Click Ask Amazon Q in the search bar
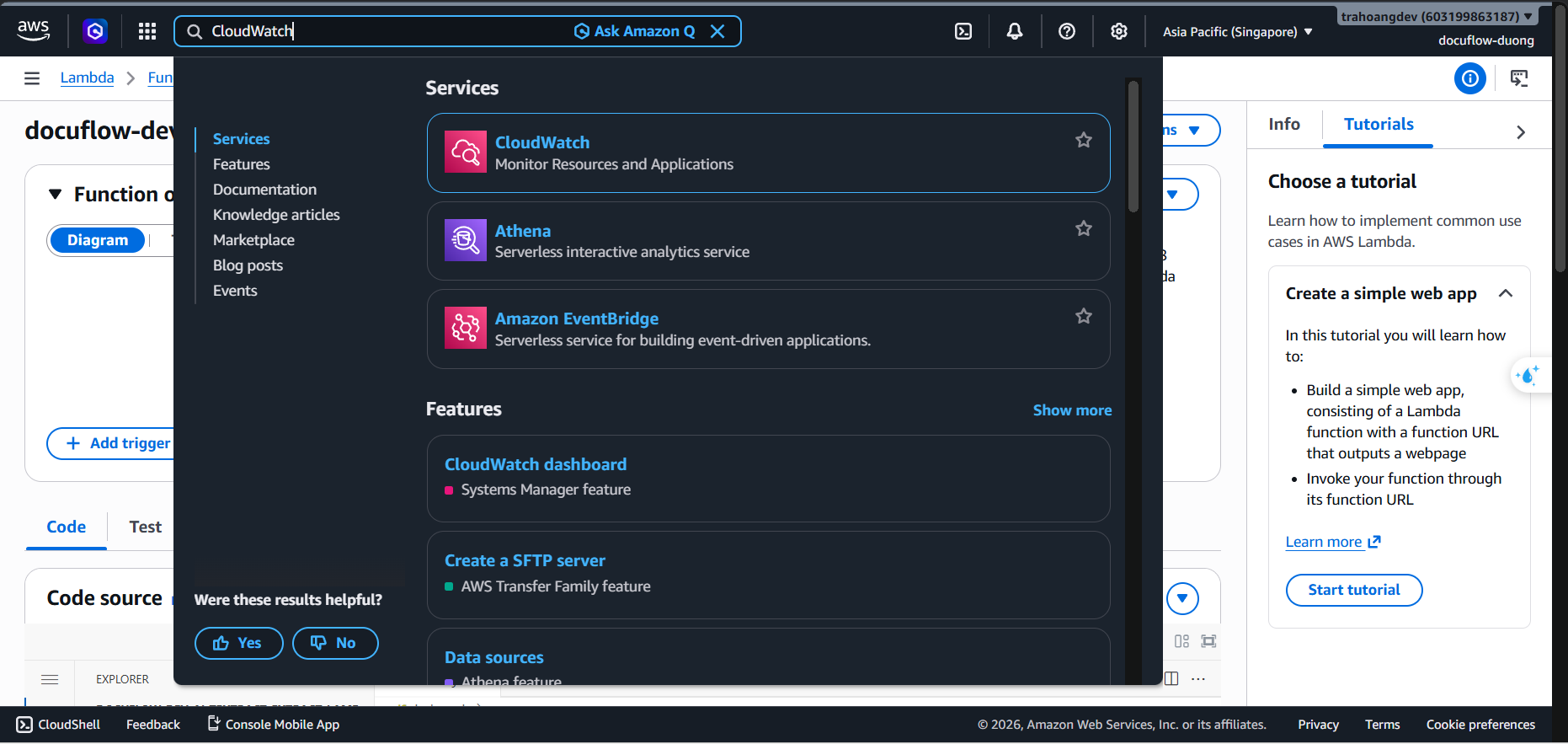Viewport: 1568px width, 744px height. tap(635, 31)
